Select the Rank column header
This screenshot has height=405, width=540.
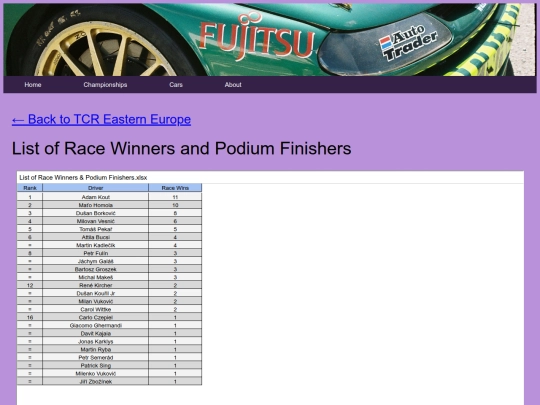click(x=30, y=188)
